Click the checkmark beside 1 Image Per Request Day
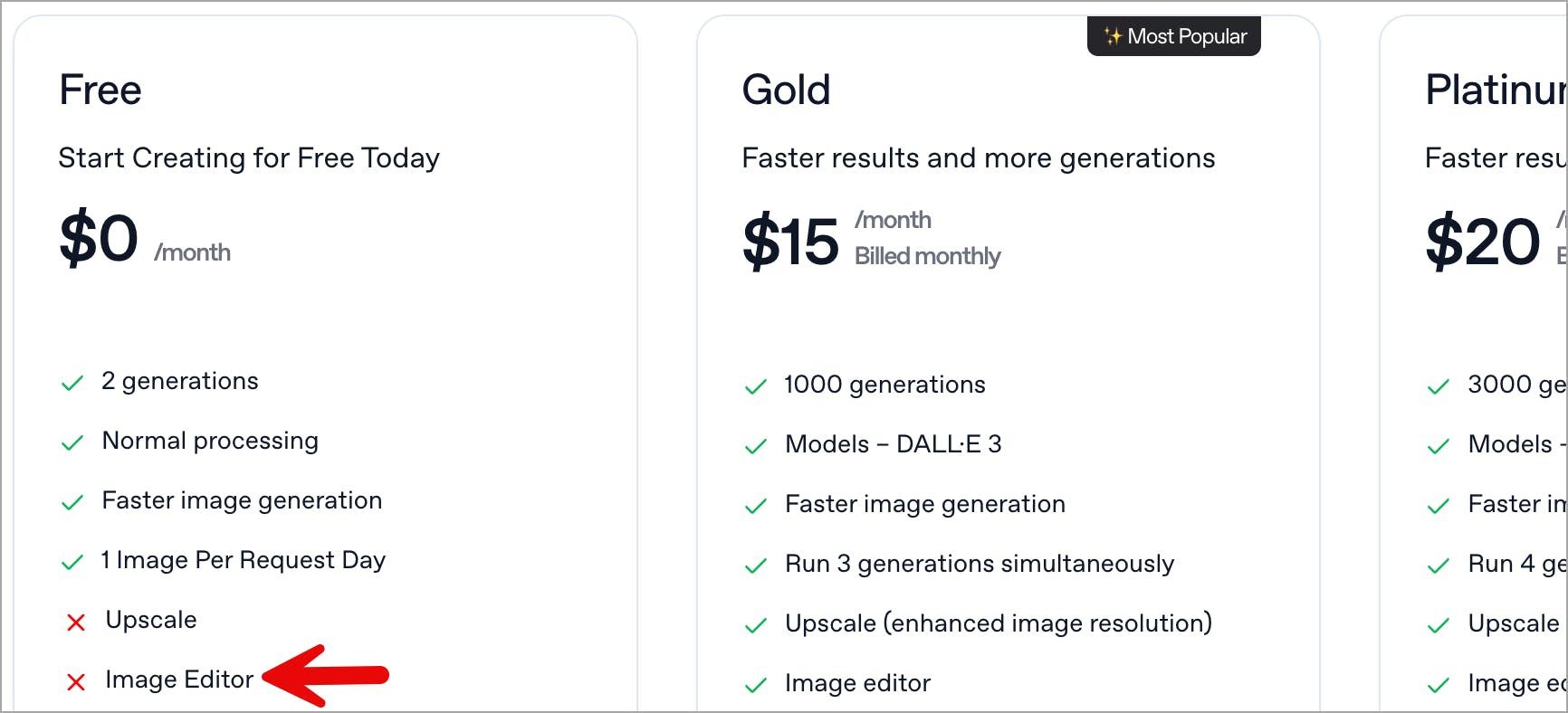The height and width of the screenshot is (713, 1568). 72,563
